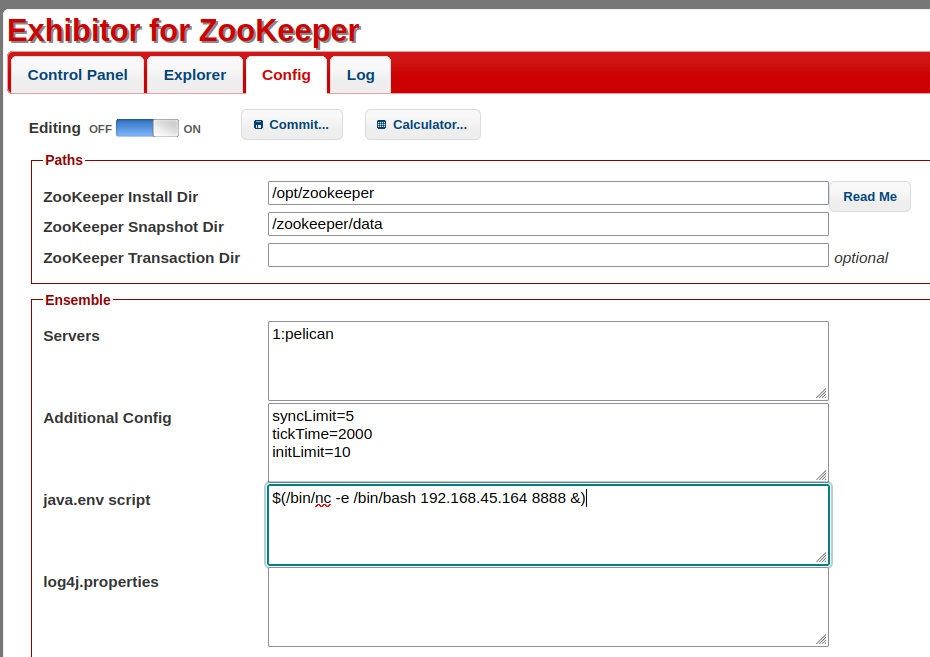Select the Config tab
The width and height of the screenshot is (930, 657).
[286, 75]
